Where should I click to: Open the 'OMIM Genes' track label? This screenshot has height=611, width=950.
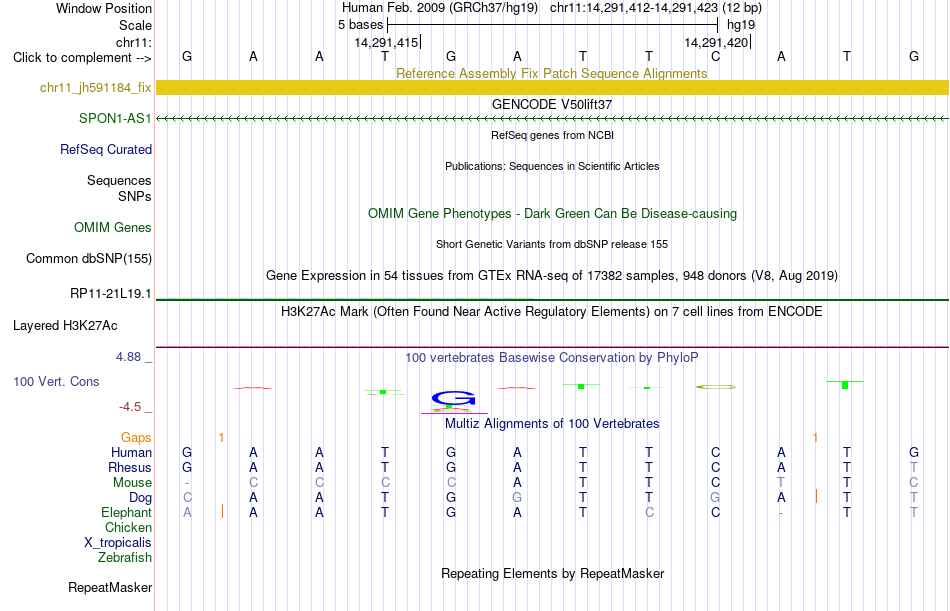pos(113,227)
